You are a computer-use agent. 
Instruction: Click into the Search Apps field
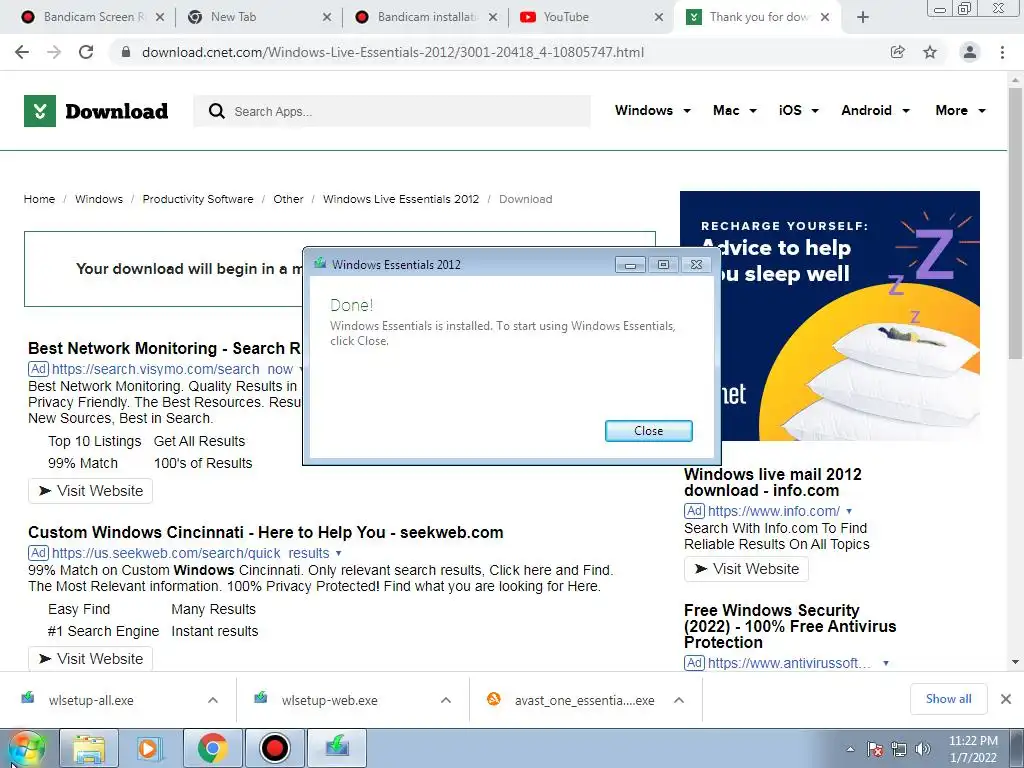(392, 111)
